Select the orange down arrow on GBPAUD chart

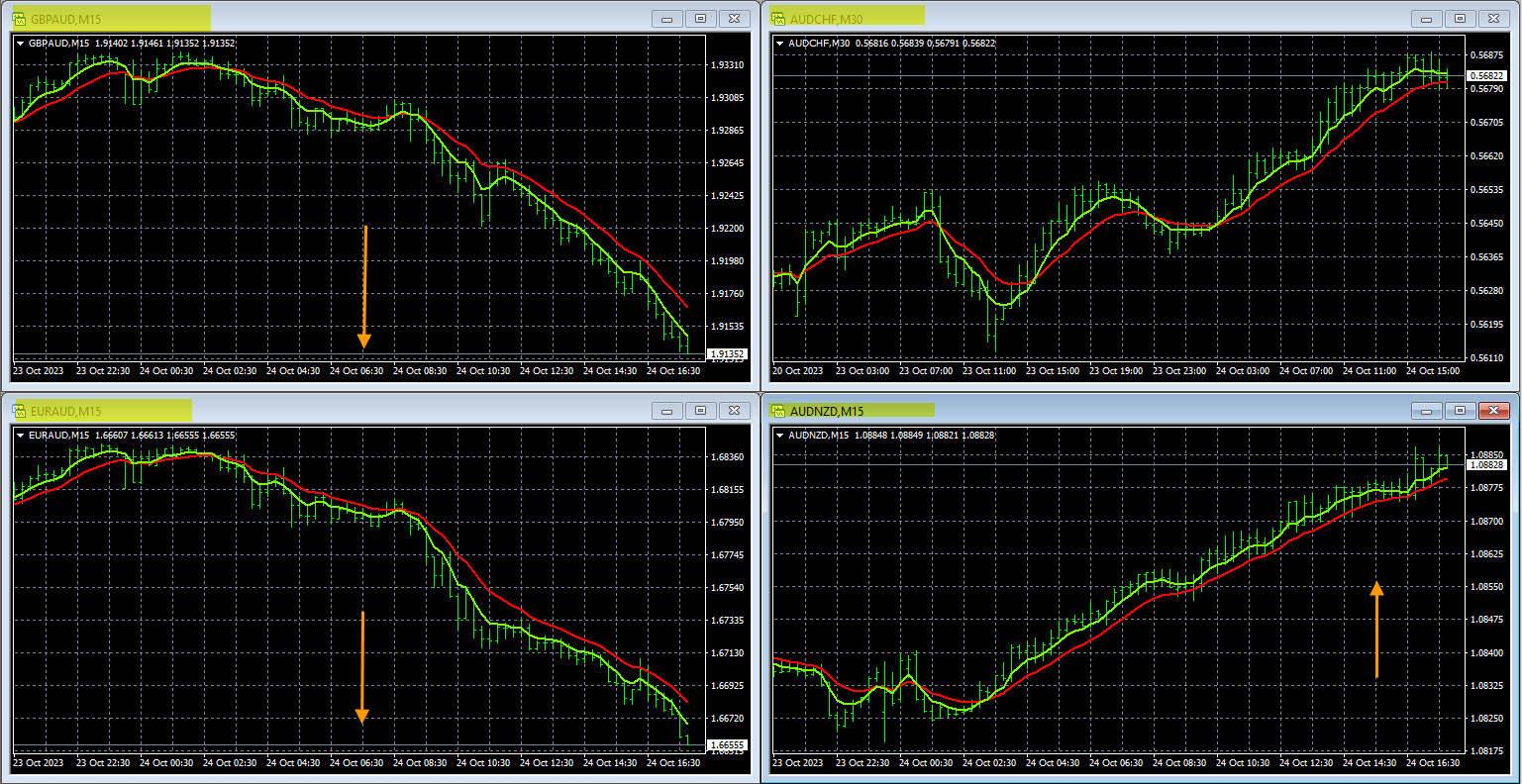[364, 287]
